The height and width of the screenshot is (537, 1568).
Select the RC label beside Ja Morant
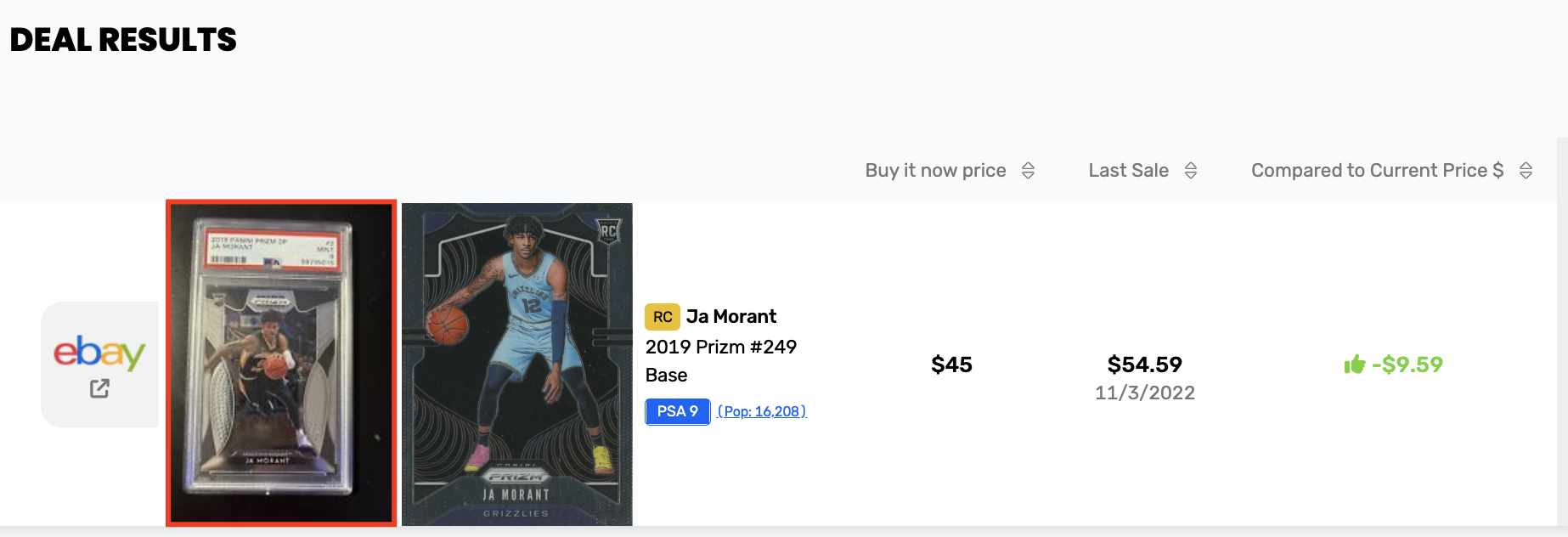click(x=664, y=317)
